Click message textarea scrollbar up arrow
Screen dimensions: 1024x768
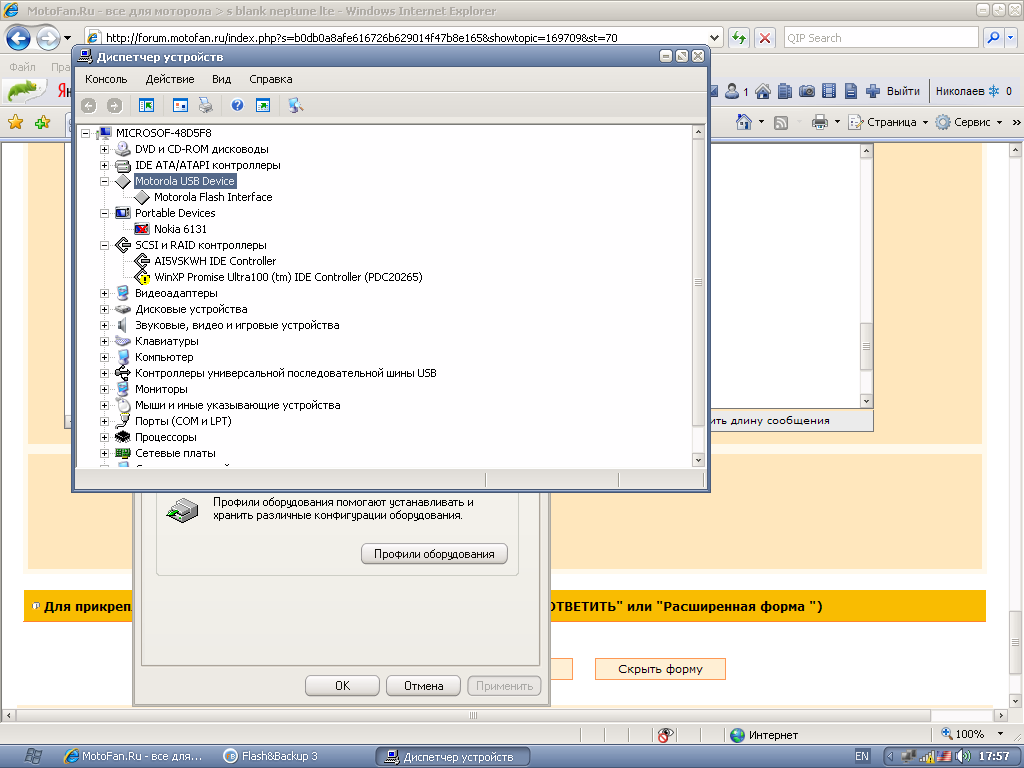(866, 151)
